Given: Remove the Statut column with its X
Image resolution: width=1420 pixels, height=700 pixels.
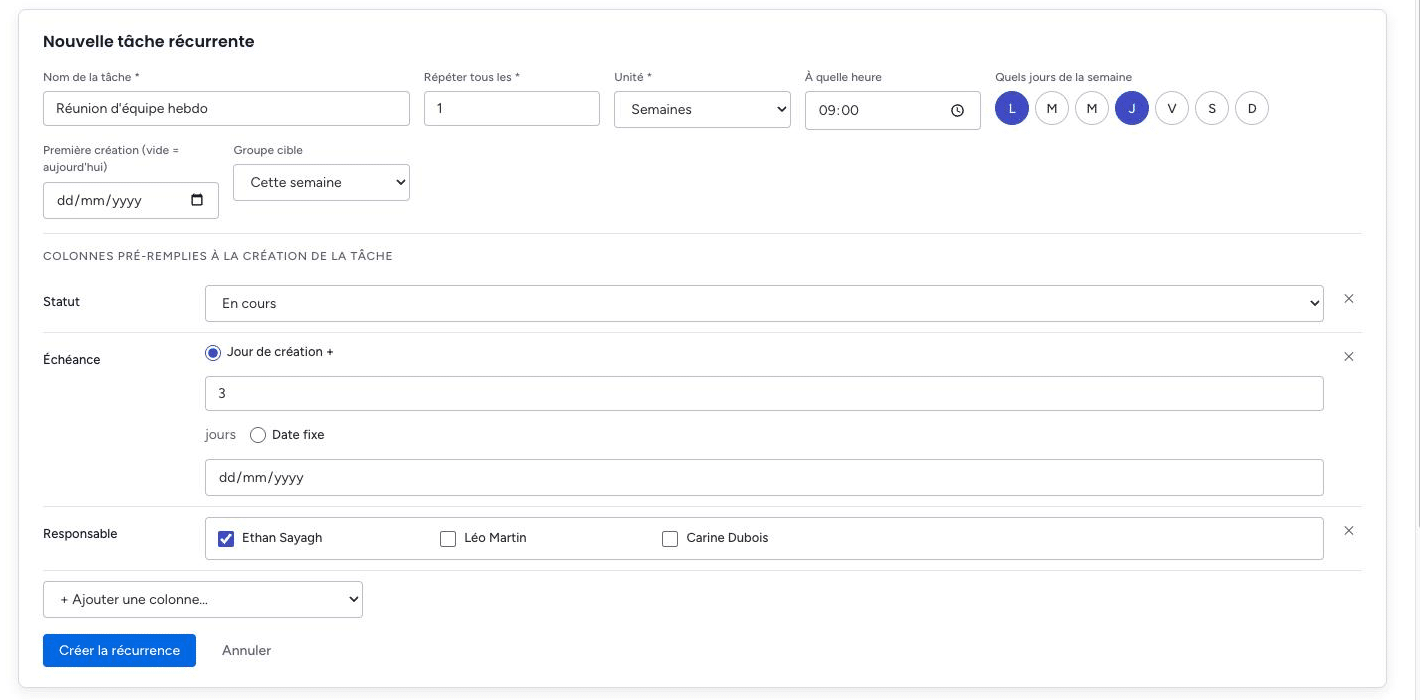Looking at the screenshot, I should 1348,299.
